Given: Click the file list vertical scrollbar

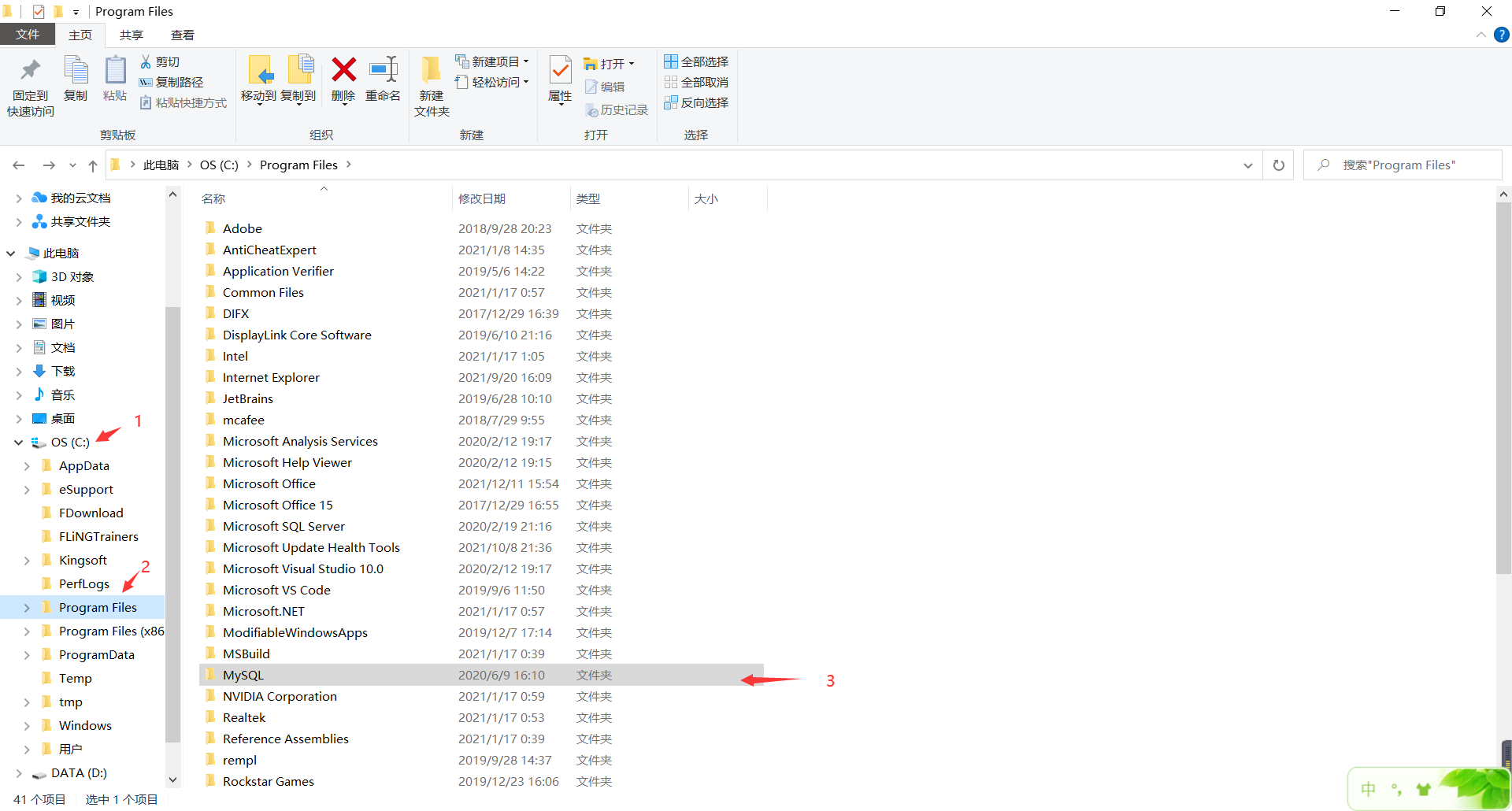Looking at the screenshot, I should coord(1503,388).
